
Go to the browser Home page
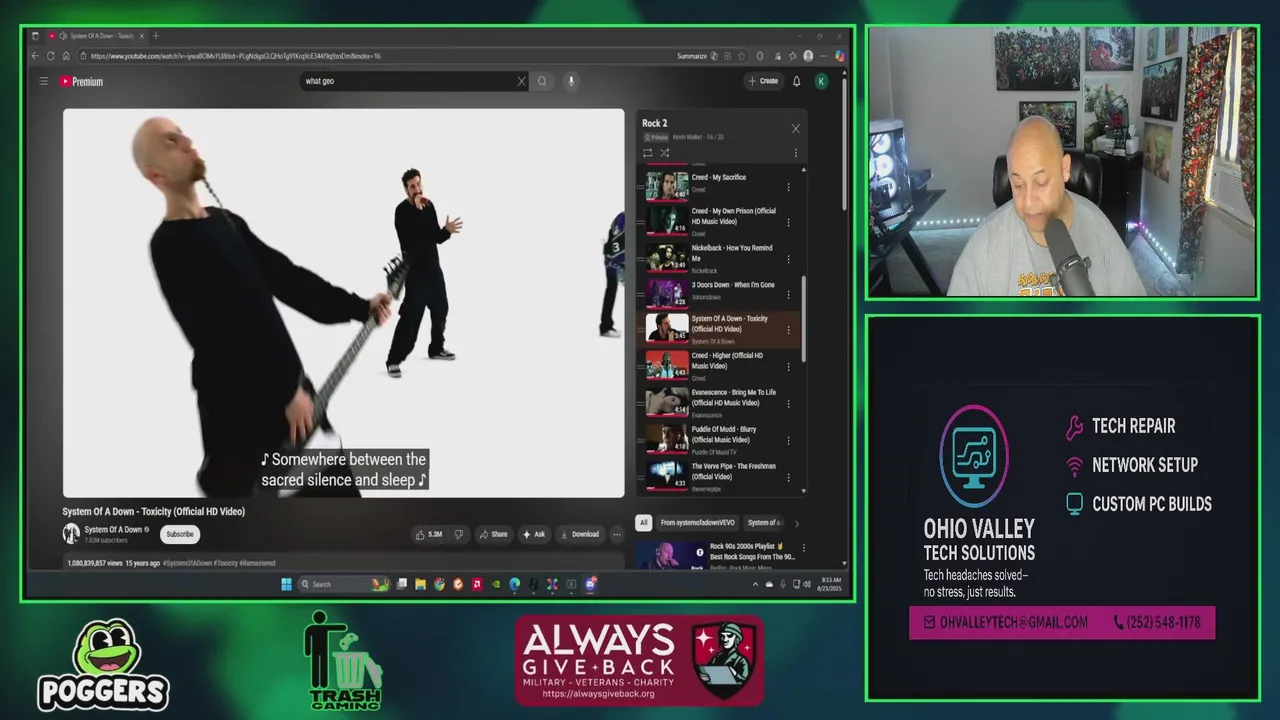point(66,56)
